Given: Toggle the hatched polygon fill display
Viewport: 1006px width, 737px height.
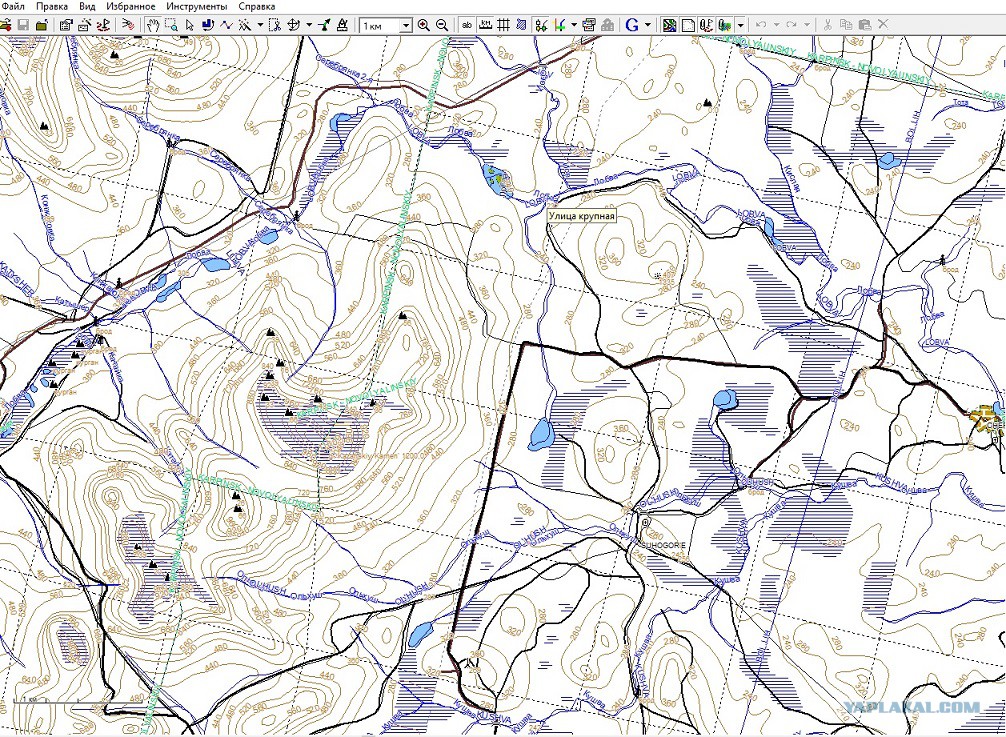Looking at the screenshot, I should [x=522, y=25].
